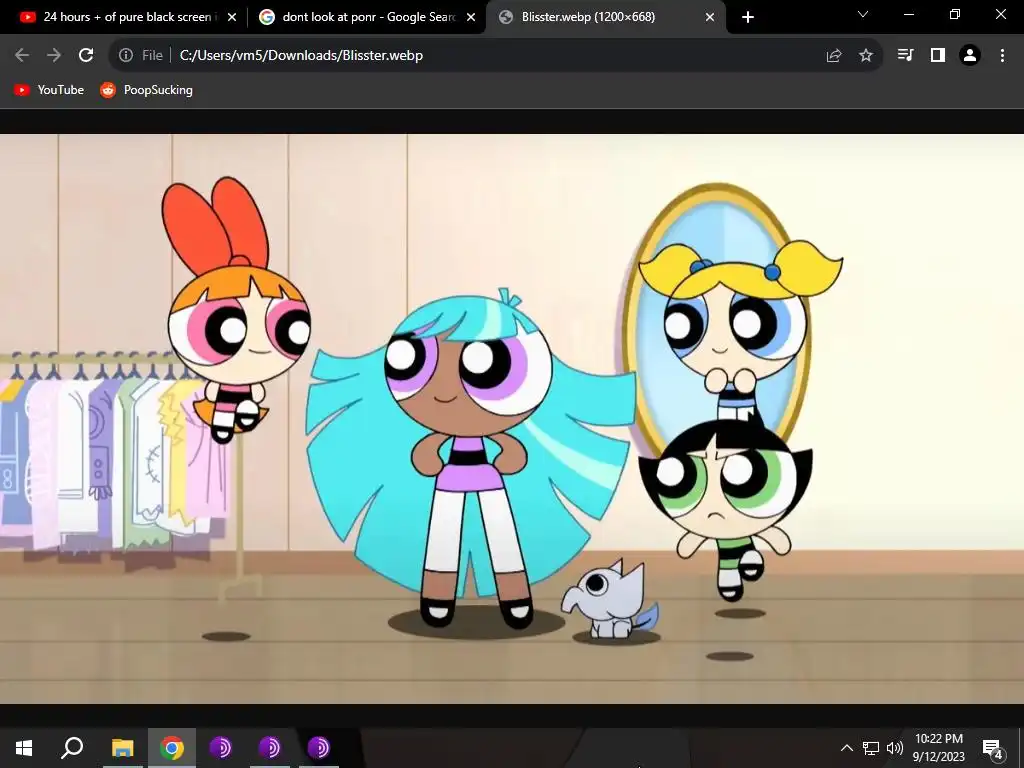The height and width of the screenshot is (768, 1024).
Task: Open Windows taskbar search
Action: pos(72,748)
